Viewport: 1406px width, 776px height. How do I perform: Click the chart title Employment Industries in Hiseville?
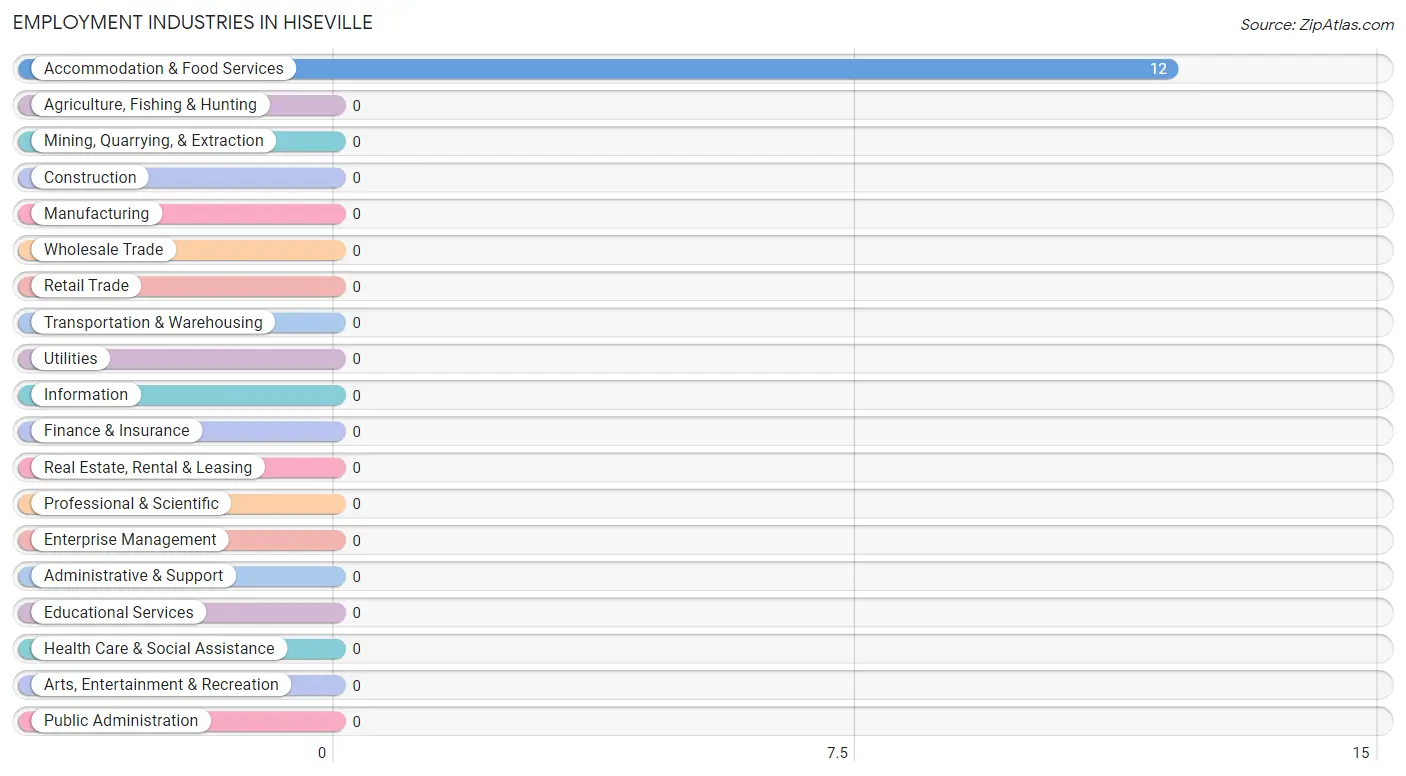click(x=192, y=22)
